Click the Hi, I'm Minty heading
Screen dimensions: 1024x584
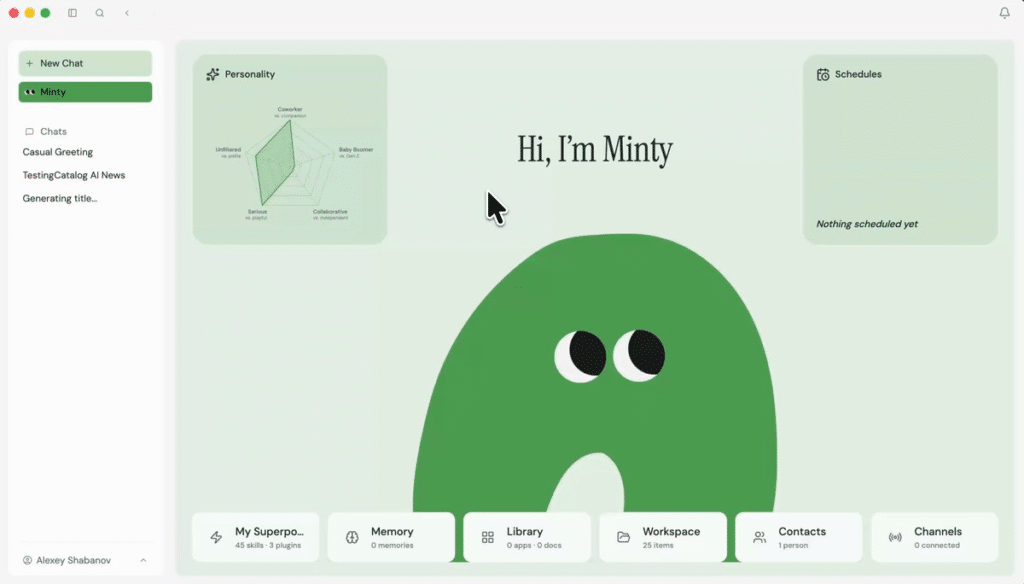coord(595,150)
